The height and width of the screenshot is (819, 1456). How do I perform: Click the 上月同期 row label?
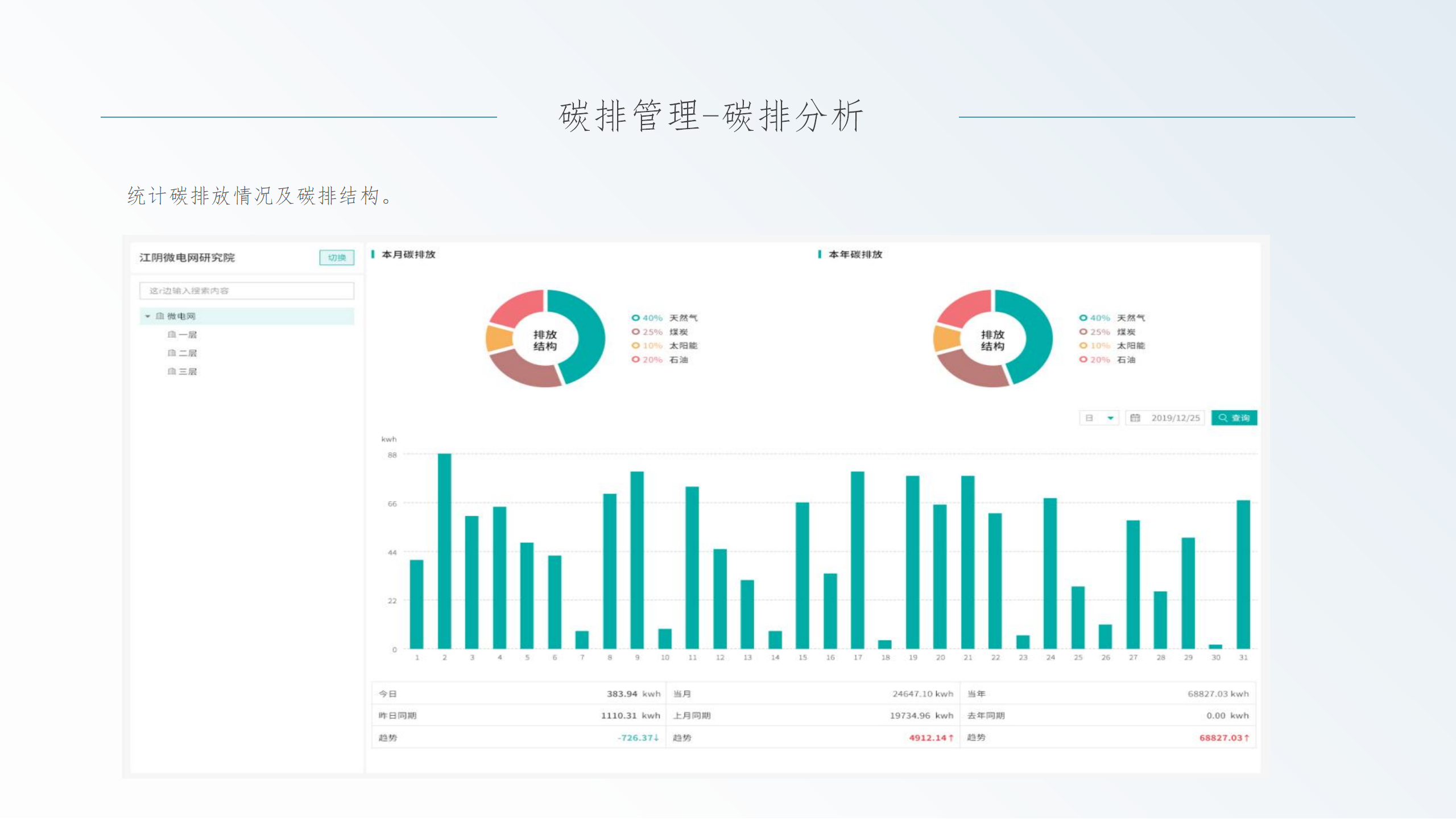pos(692,715)
